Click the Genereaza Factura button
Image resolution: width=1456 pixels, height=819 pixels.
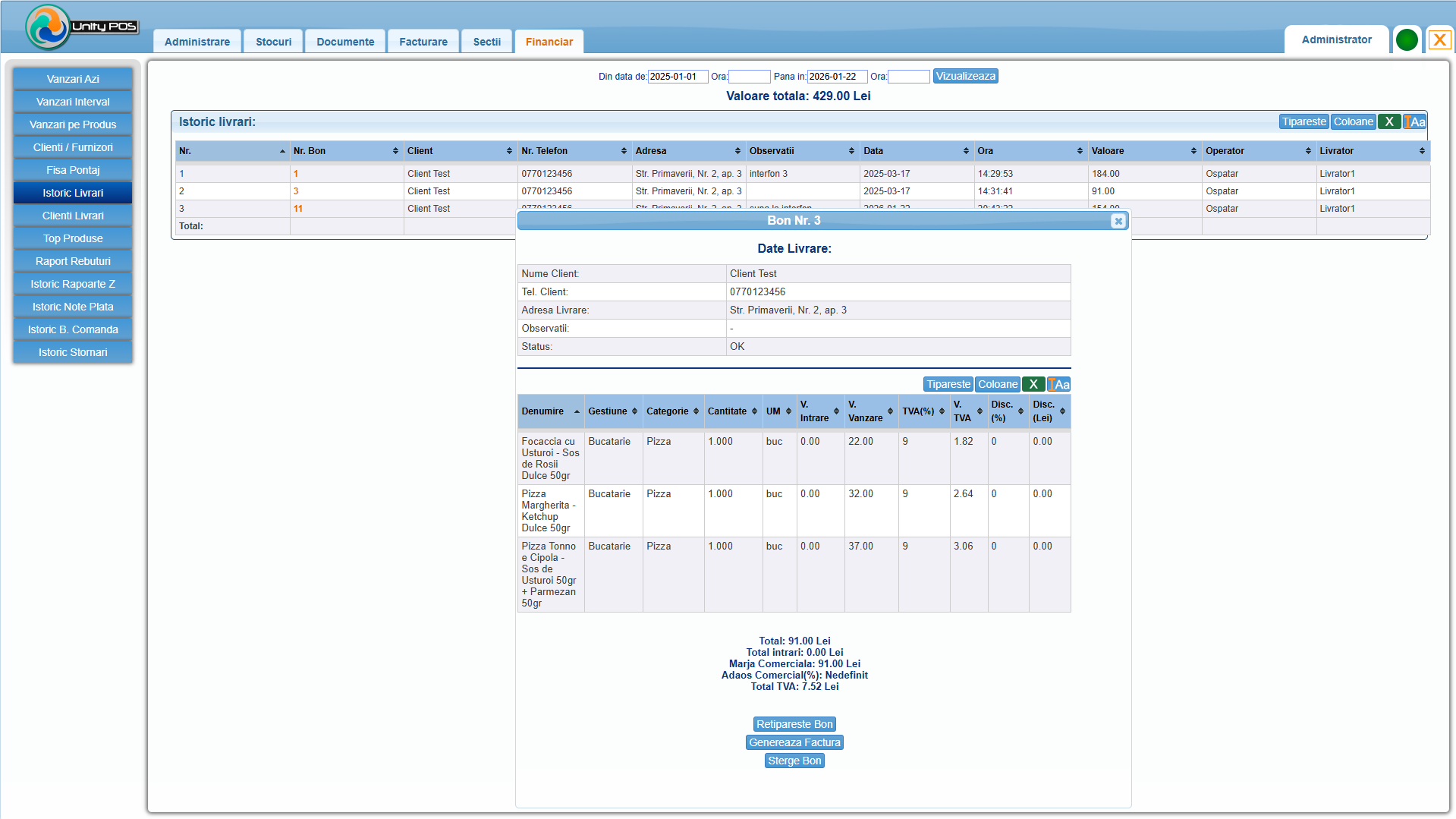[x=794, y=742]
